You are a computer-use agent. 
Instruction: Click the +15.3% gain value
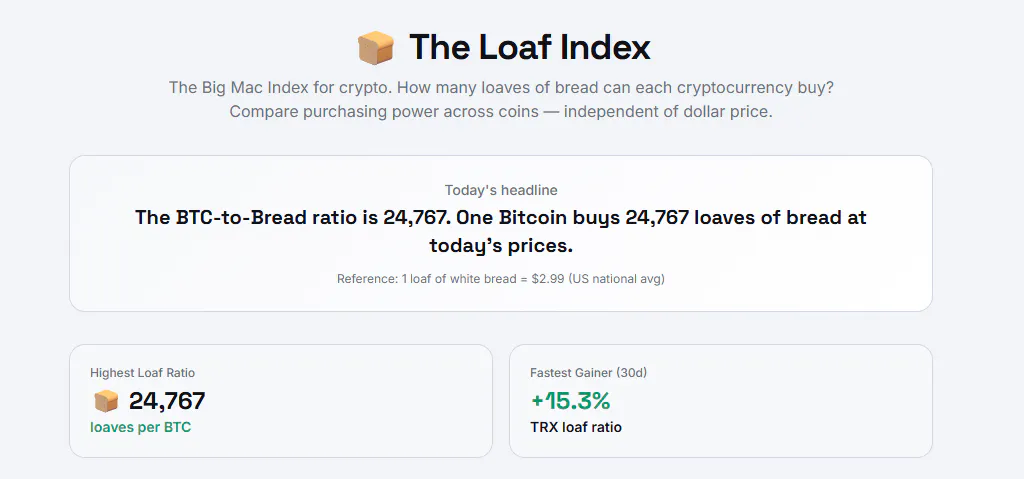[570, 401]
